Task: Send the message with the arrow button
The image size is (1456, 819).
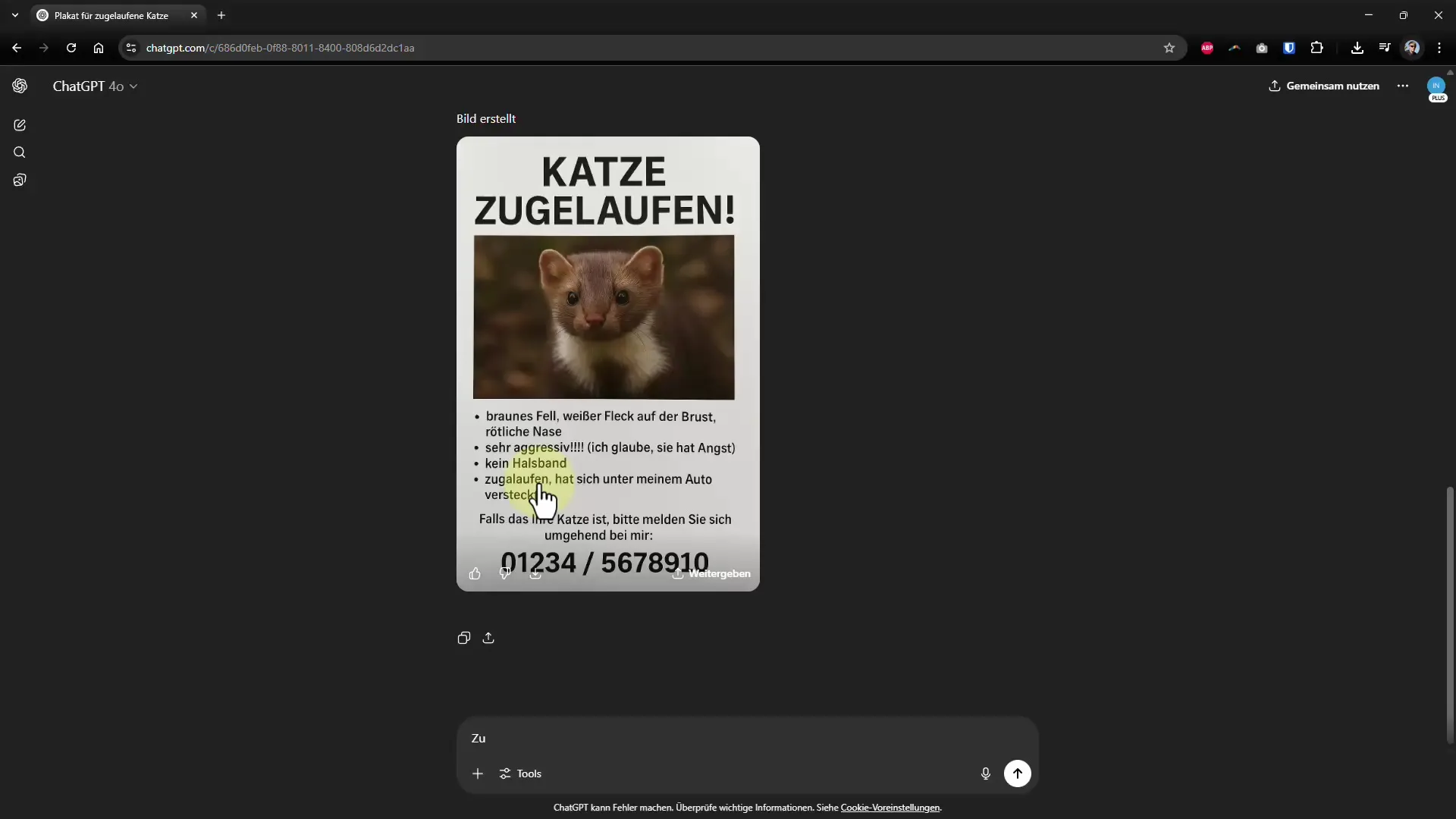Action: pos(1018,773)
